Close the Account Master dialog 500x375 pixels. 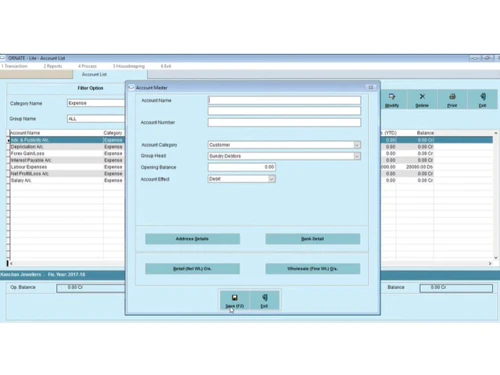tap(371, 87)
